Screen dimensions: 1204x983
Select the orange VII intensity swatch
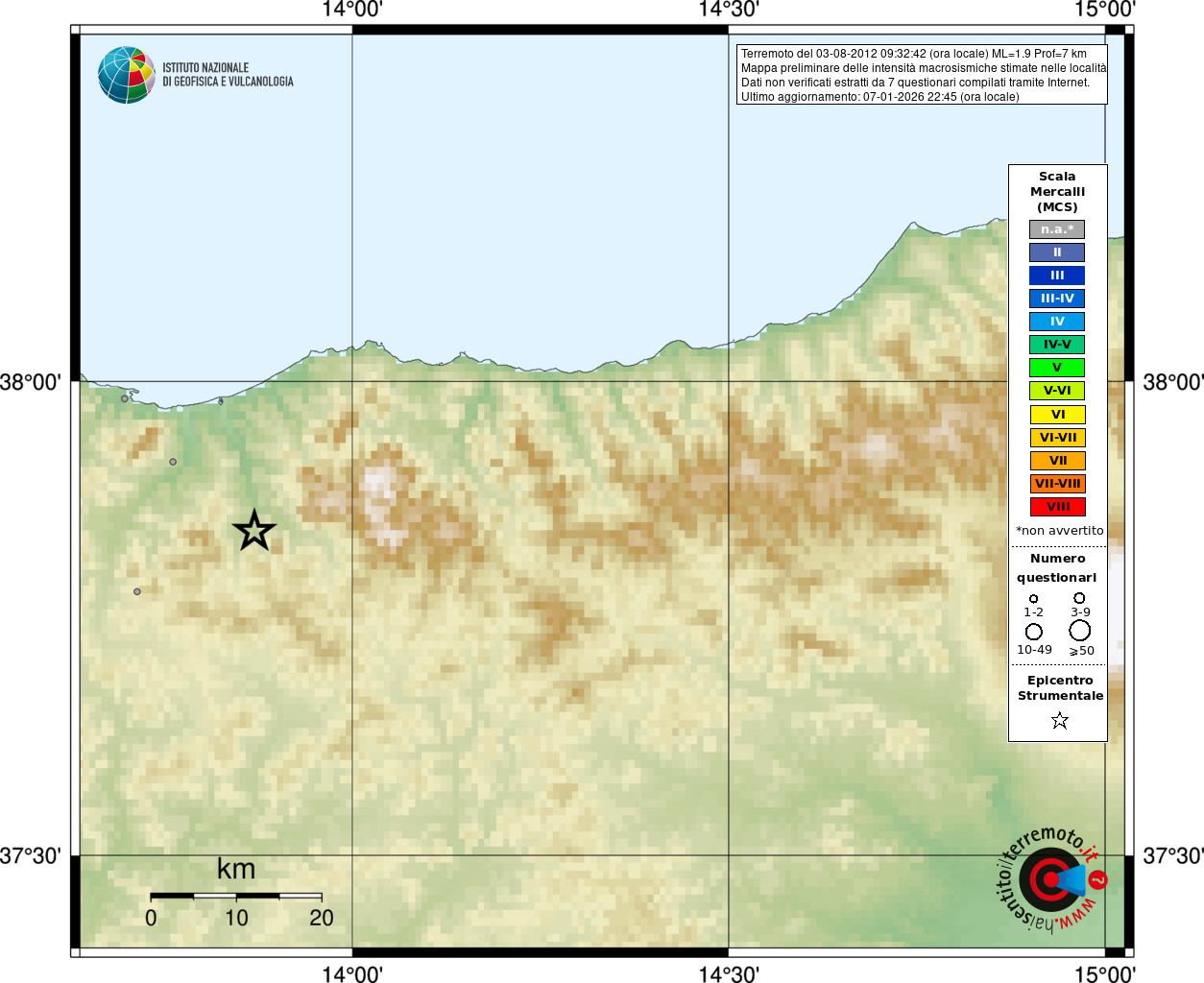coord(1057,461)
